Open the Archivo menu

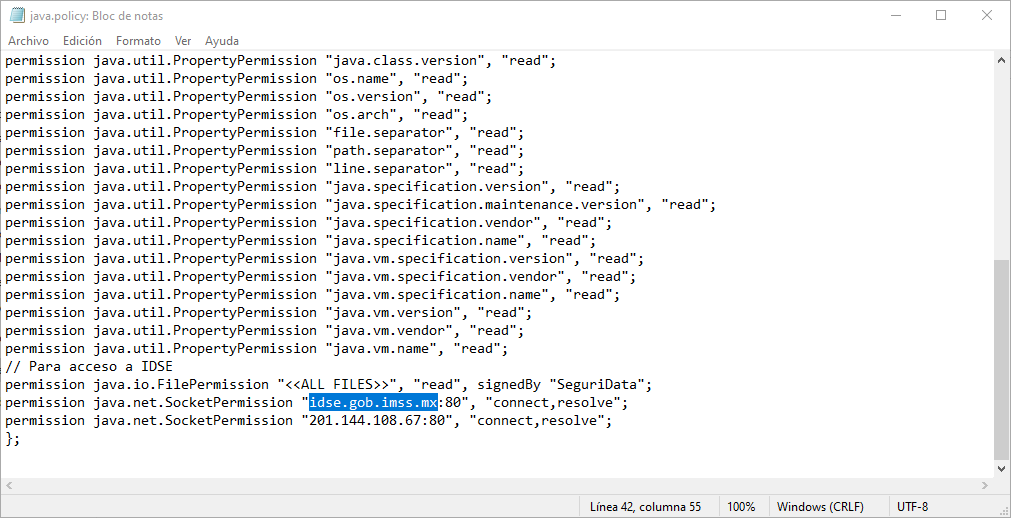[x=28, y=41]
